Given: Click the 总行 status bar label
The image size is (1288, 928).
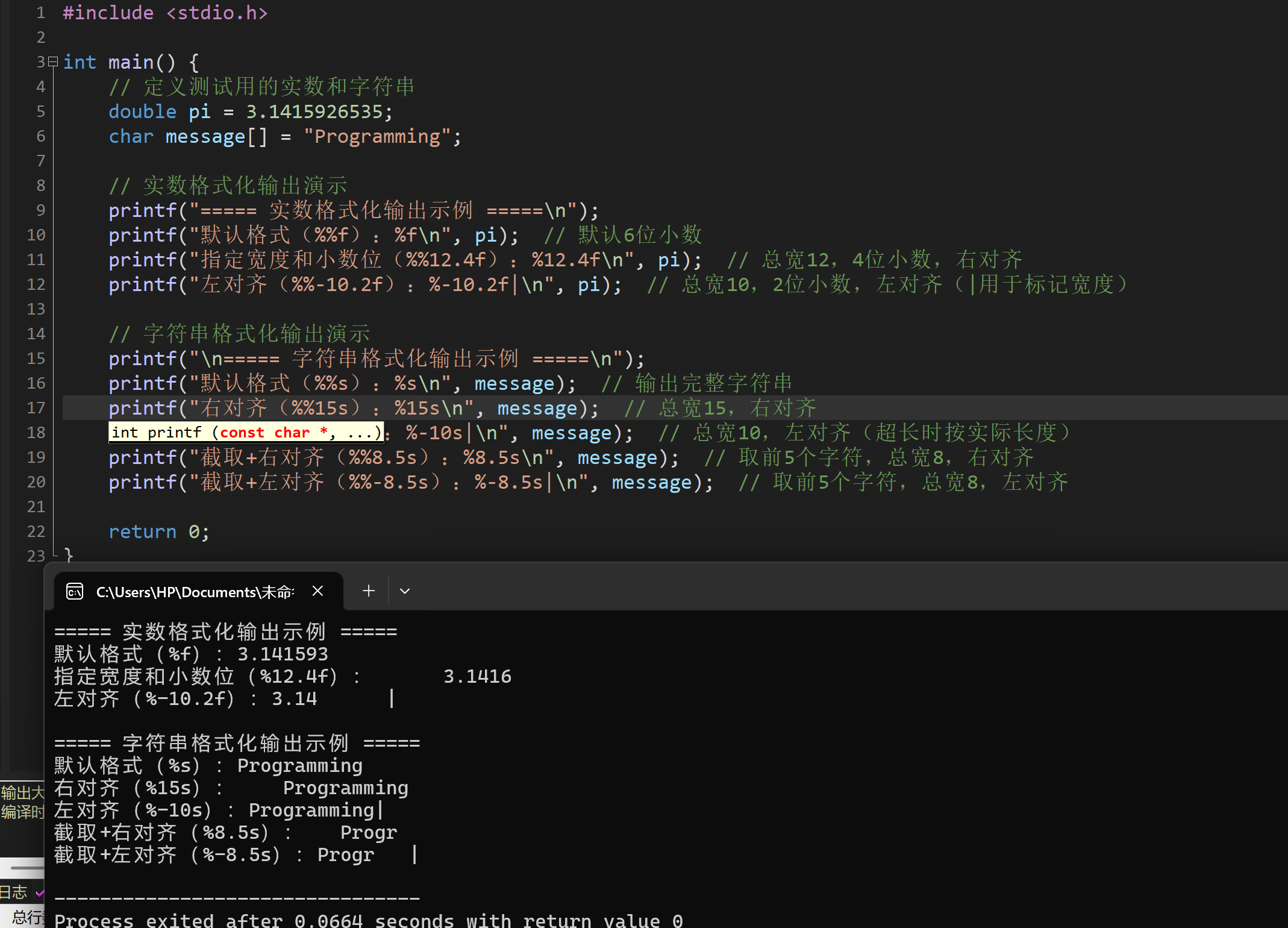Looking at the screenshot, I should click(x=27, y=917).
